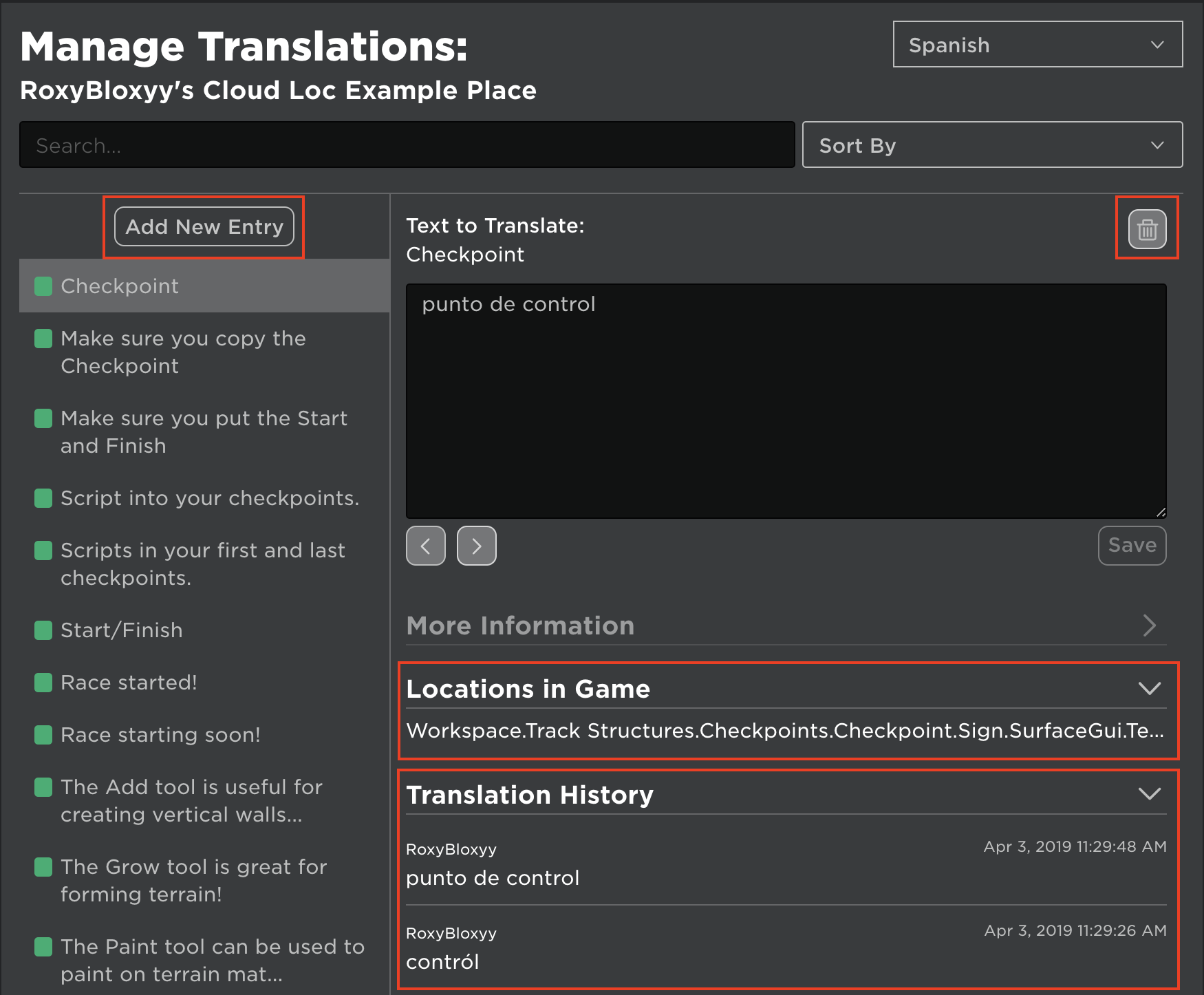Click the Add New Entry button
This screenshot has height=995, width=1204.
click(x=204, y=227)
